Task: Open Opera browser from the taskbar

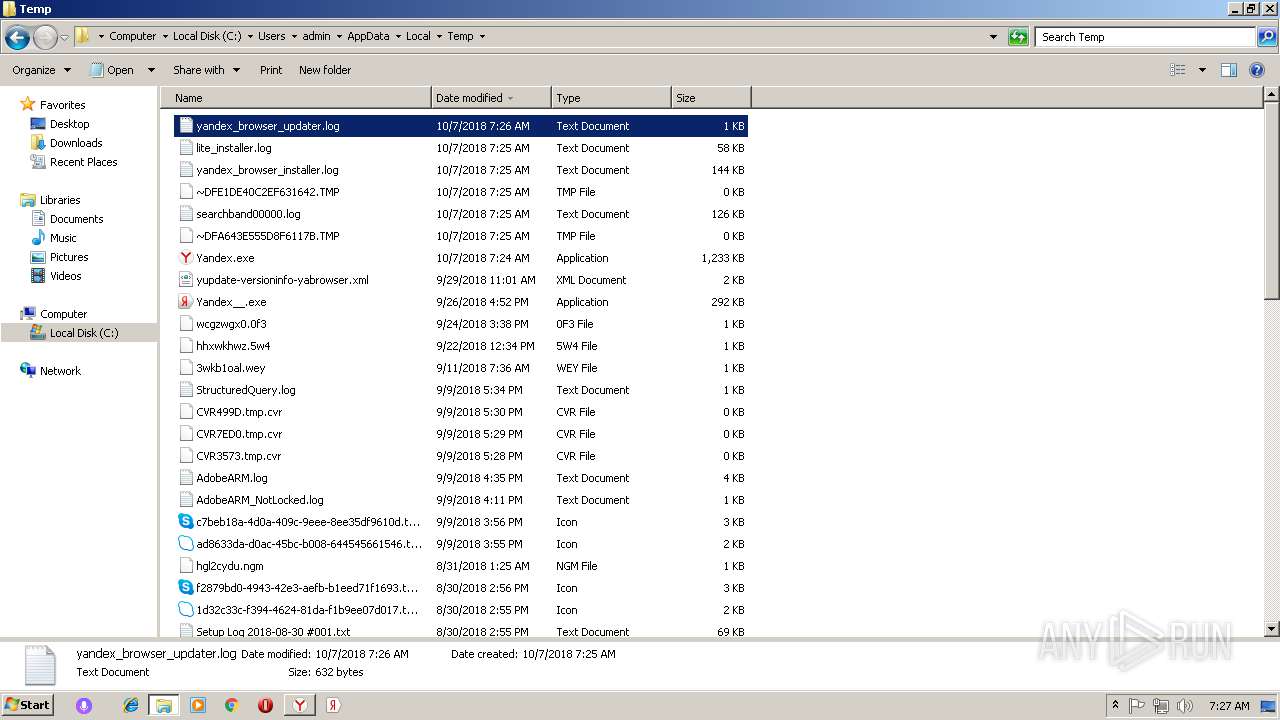Action: click(265, 705)
